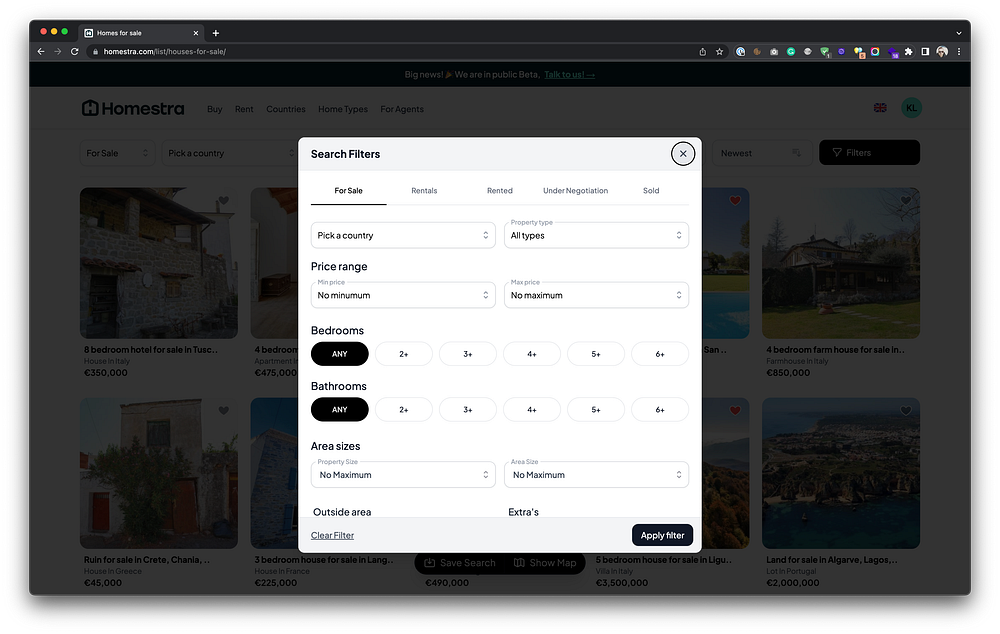Favorite the Land in Algarve listing heart
The width and height of the screenshot is (1000, 634).
point(906,411)
